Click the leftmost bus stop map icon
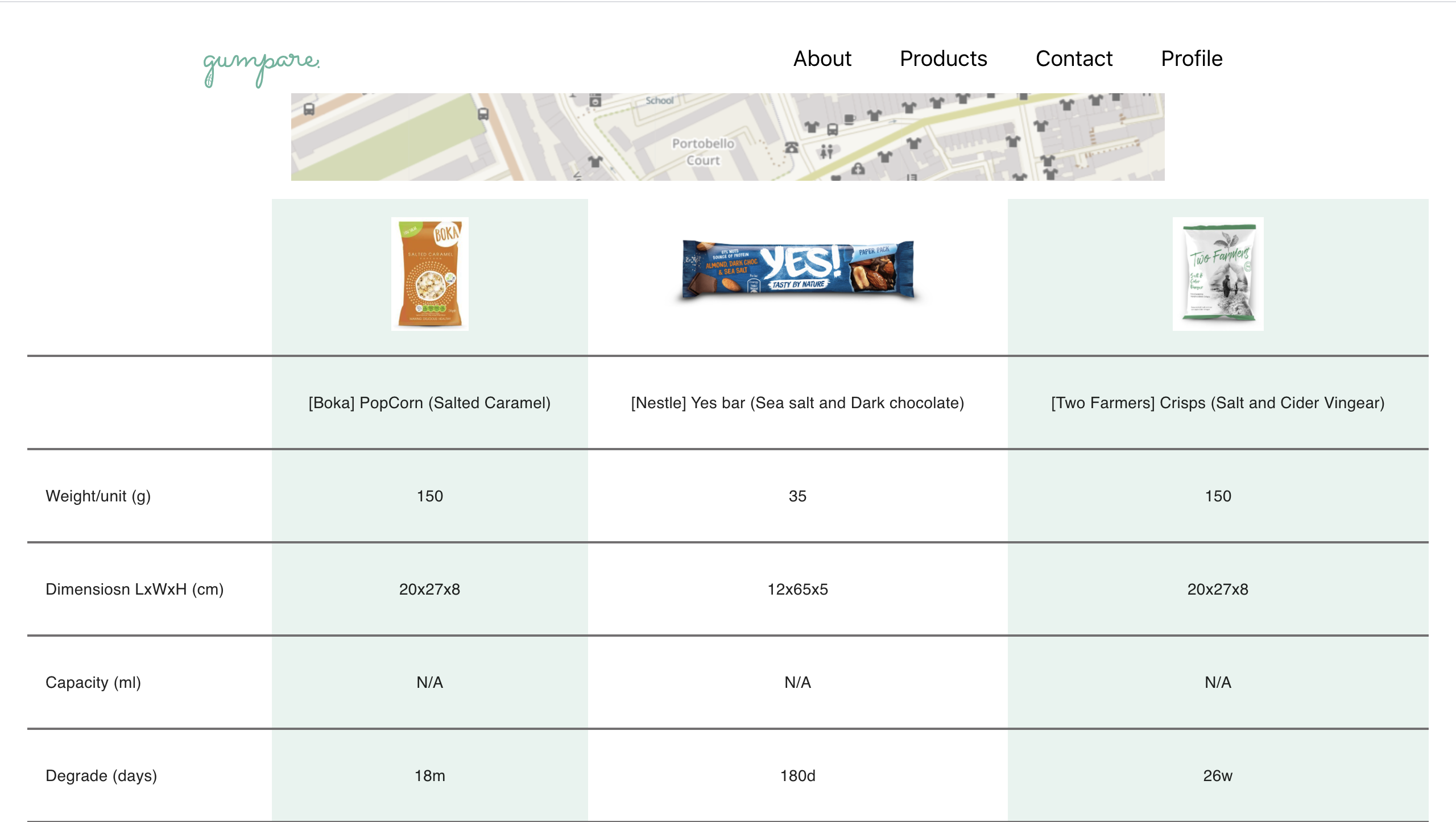 (x=309, y=109)
